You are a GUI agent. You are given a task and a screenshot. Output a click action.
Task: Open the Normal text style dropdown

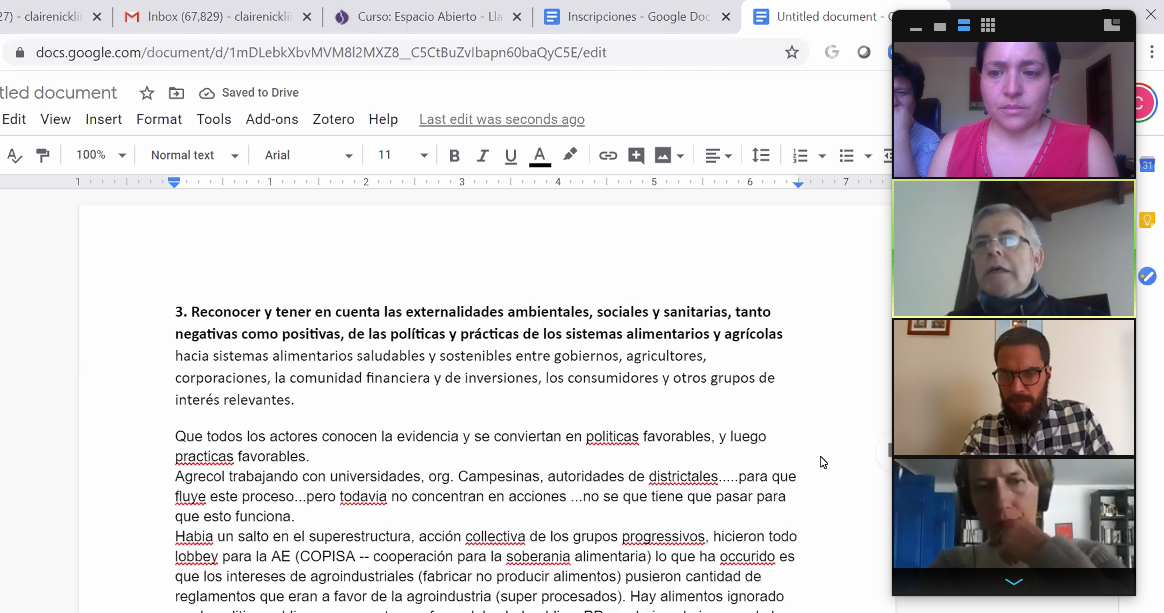pyautogui.click(x=194, y=155)
